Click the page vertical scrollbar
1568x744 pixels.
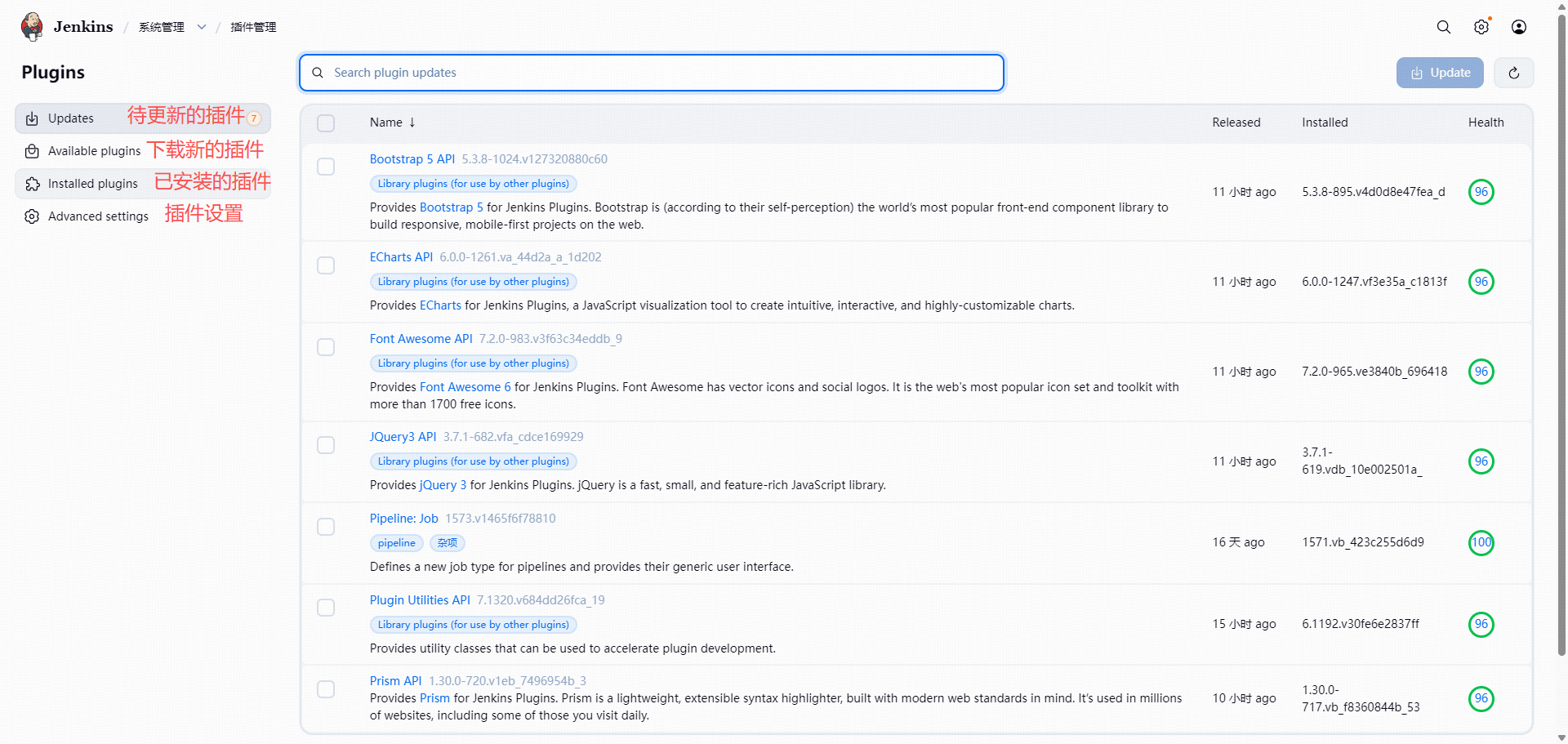point(1561,335)
